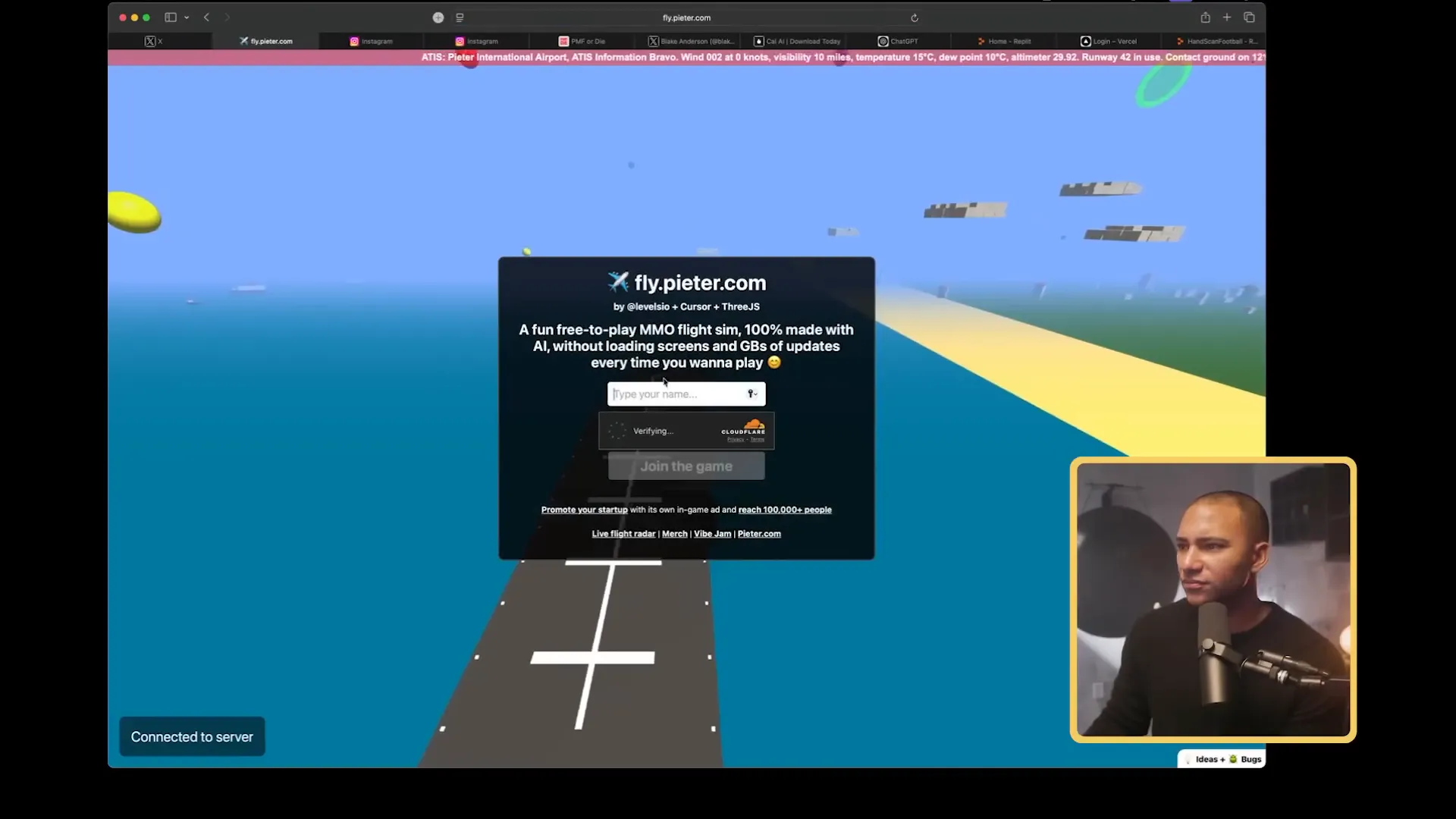1456x819 pixels.
Task: Open the Promote your startup link
Action: (x=584, y=510)
